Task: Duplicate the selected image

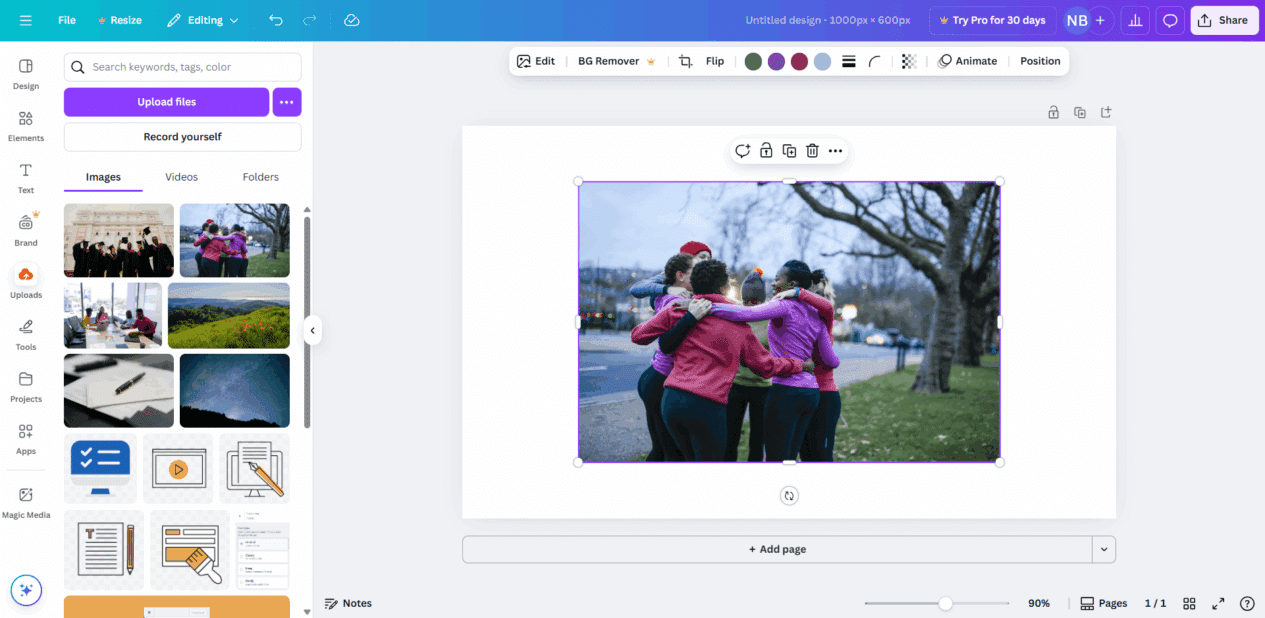Action: [x=789, y=150]
